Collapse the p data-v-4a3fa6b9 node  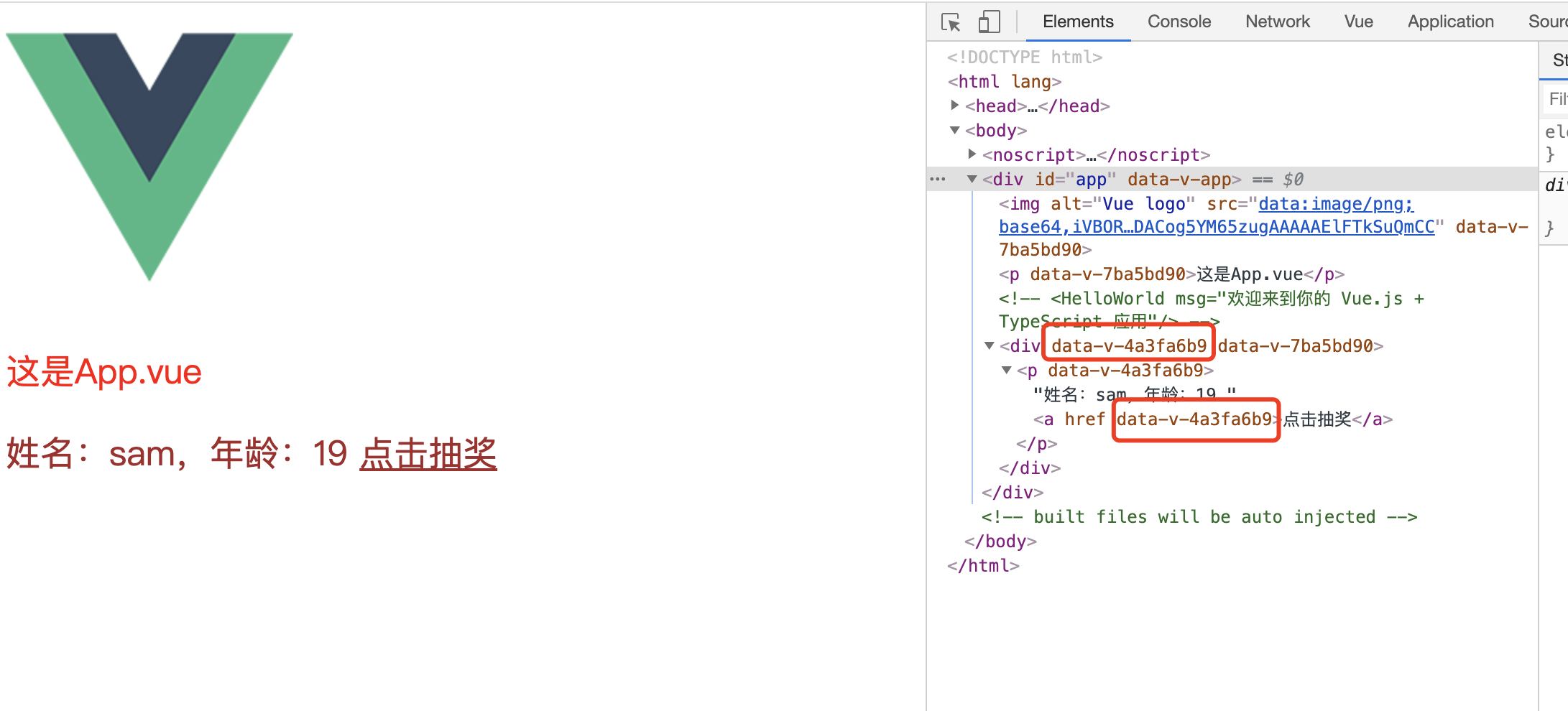click(x=1006, y=370)
